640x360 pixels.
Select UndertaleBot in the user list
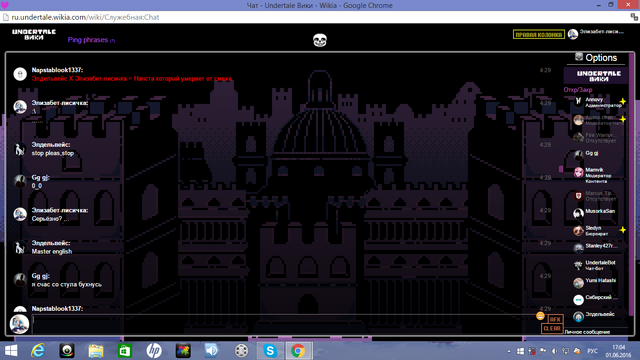[598, 265]
